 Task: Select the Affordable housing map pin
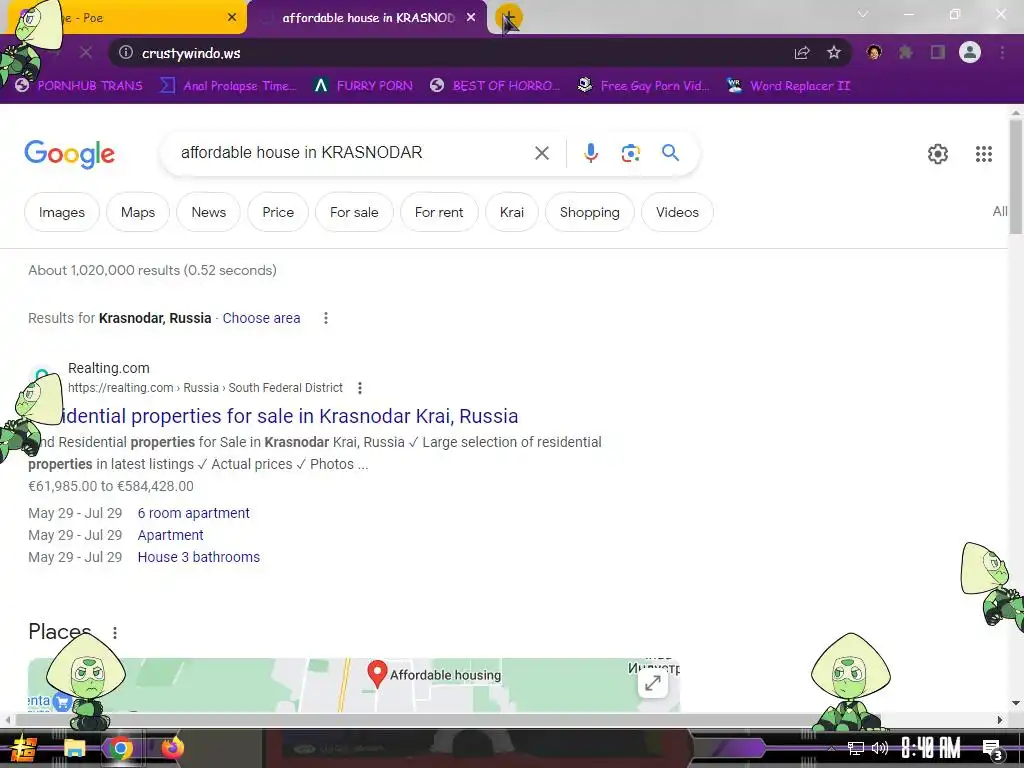tap(377, 673)
